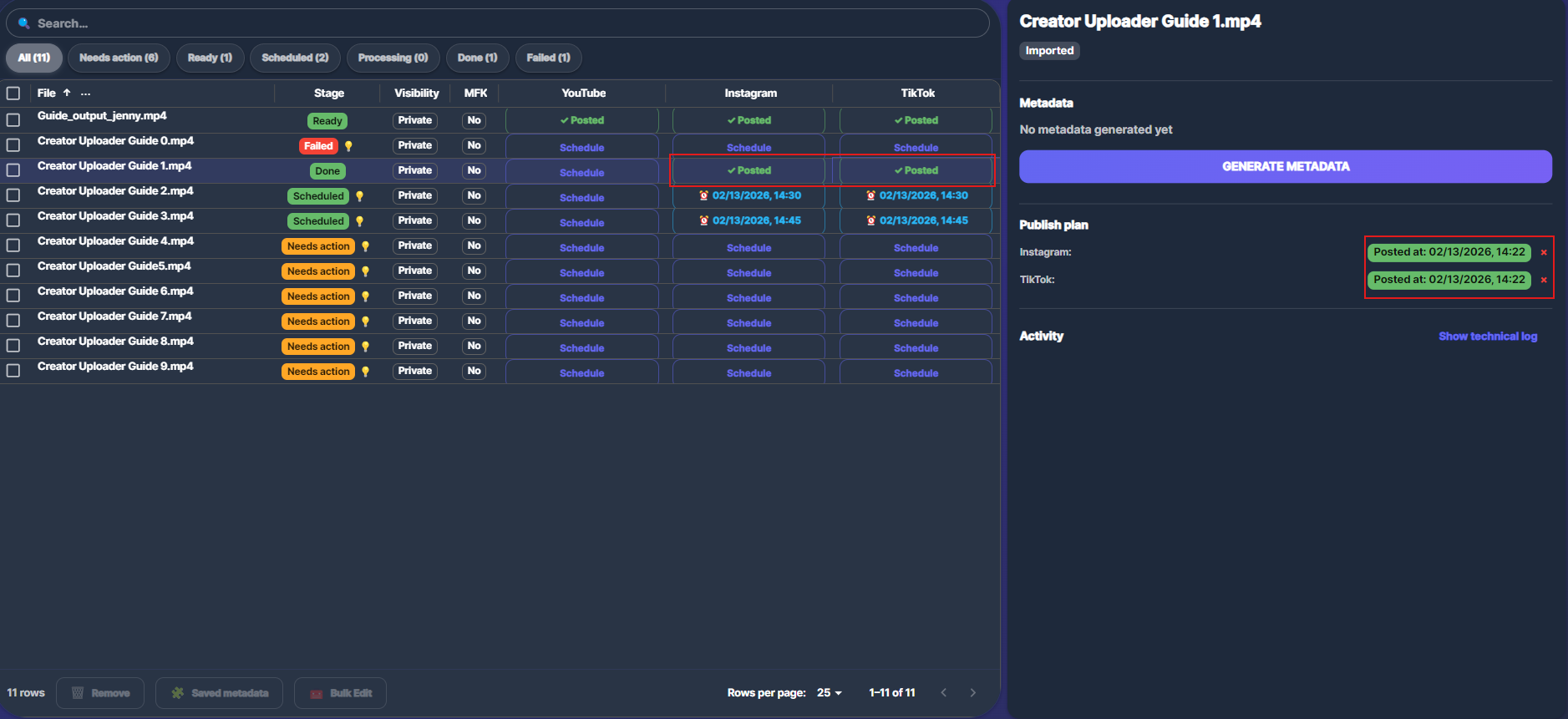The height and width of the screenshot is (719, 1568).
Task: Switch to the Needs action (6) filter tab
Action: 119,58
